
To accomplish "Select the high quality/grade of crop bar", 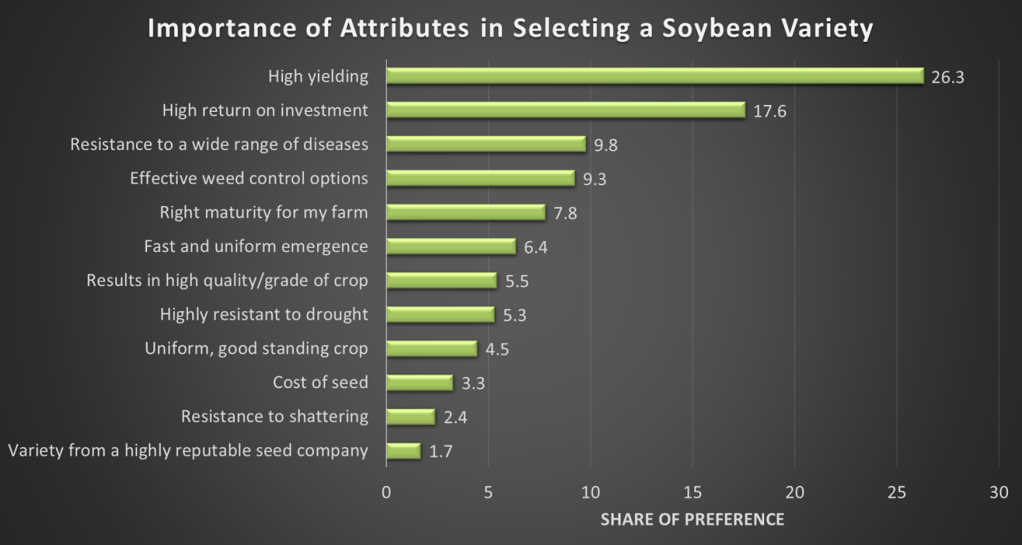I will [441, 280].
